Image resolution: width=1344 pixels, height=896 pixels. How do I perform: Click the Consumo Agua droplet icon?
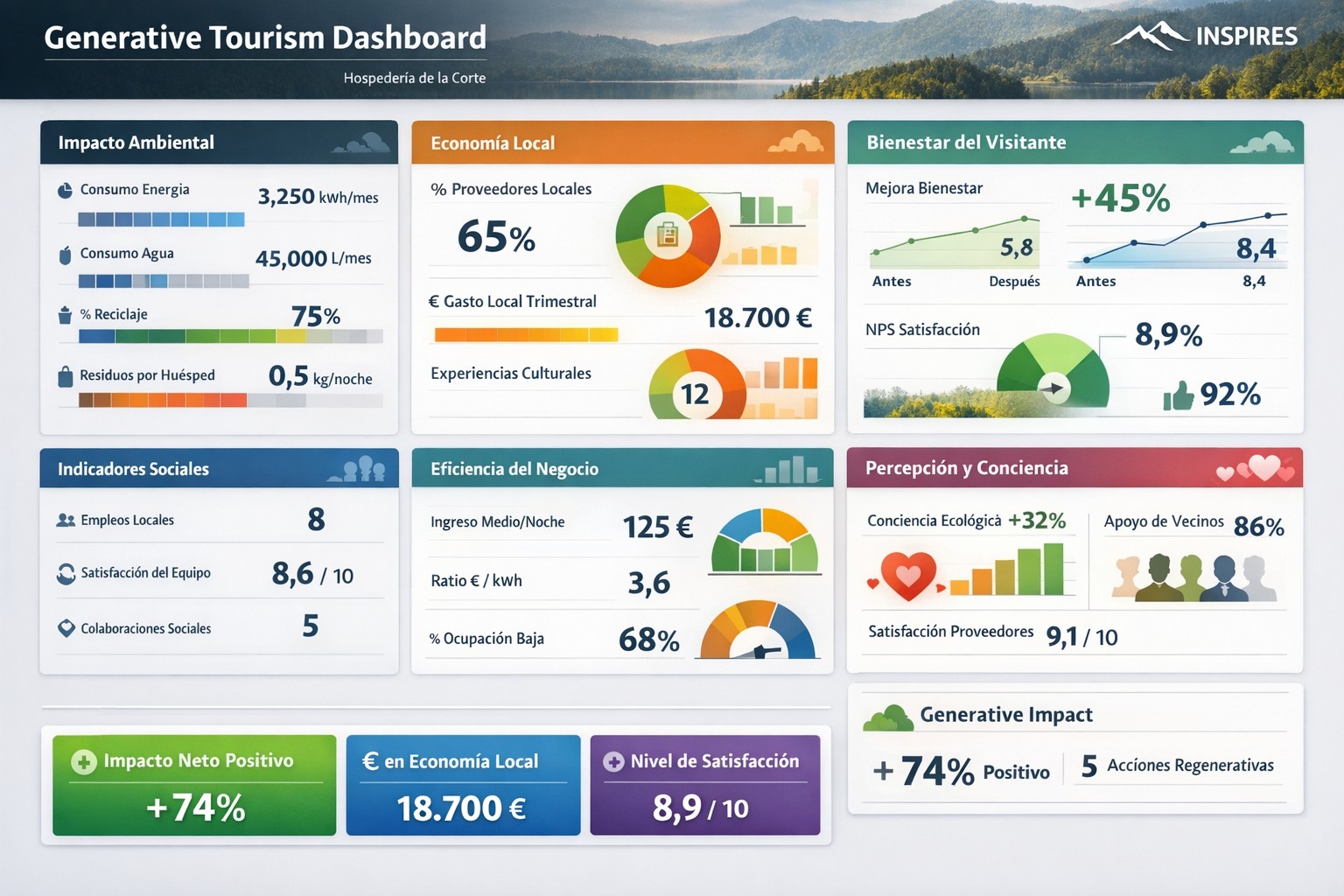point(65,255)
